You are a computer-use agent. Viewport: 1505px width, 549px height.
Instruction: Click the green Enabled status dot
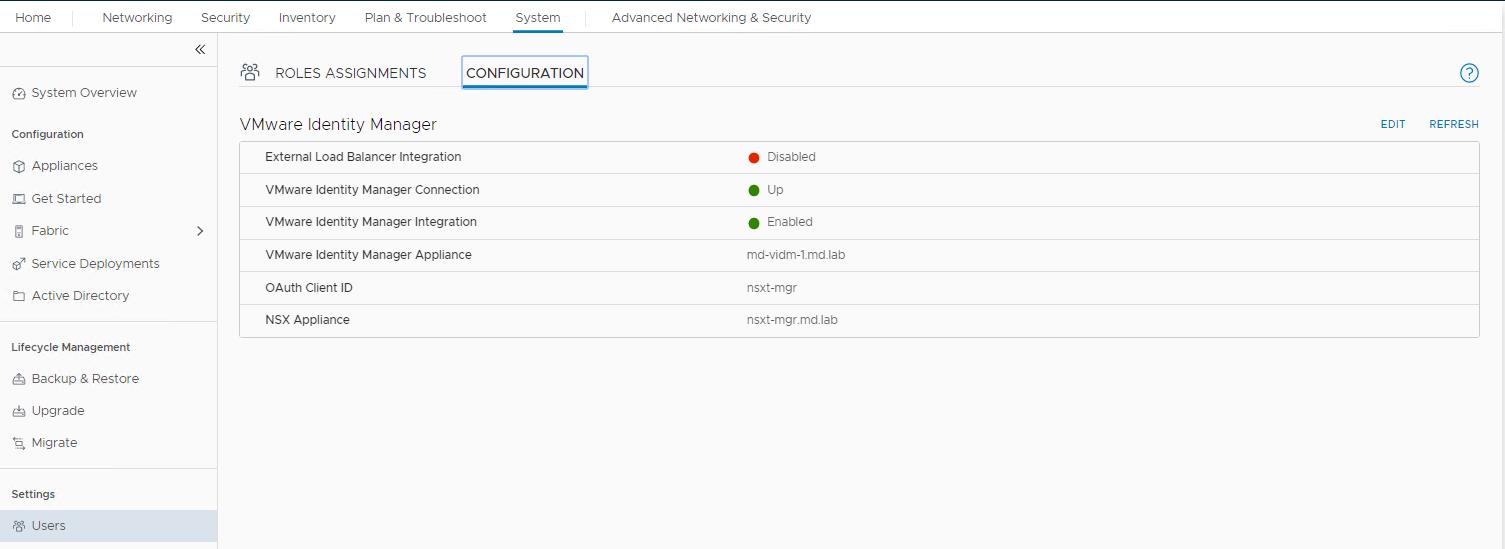pos(754,223)
